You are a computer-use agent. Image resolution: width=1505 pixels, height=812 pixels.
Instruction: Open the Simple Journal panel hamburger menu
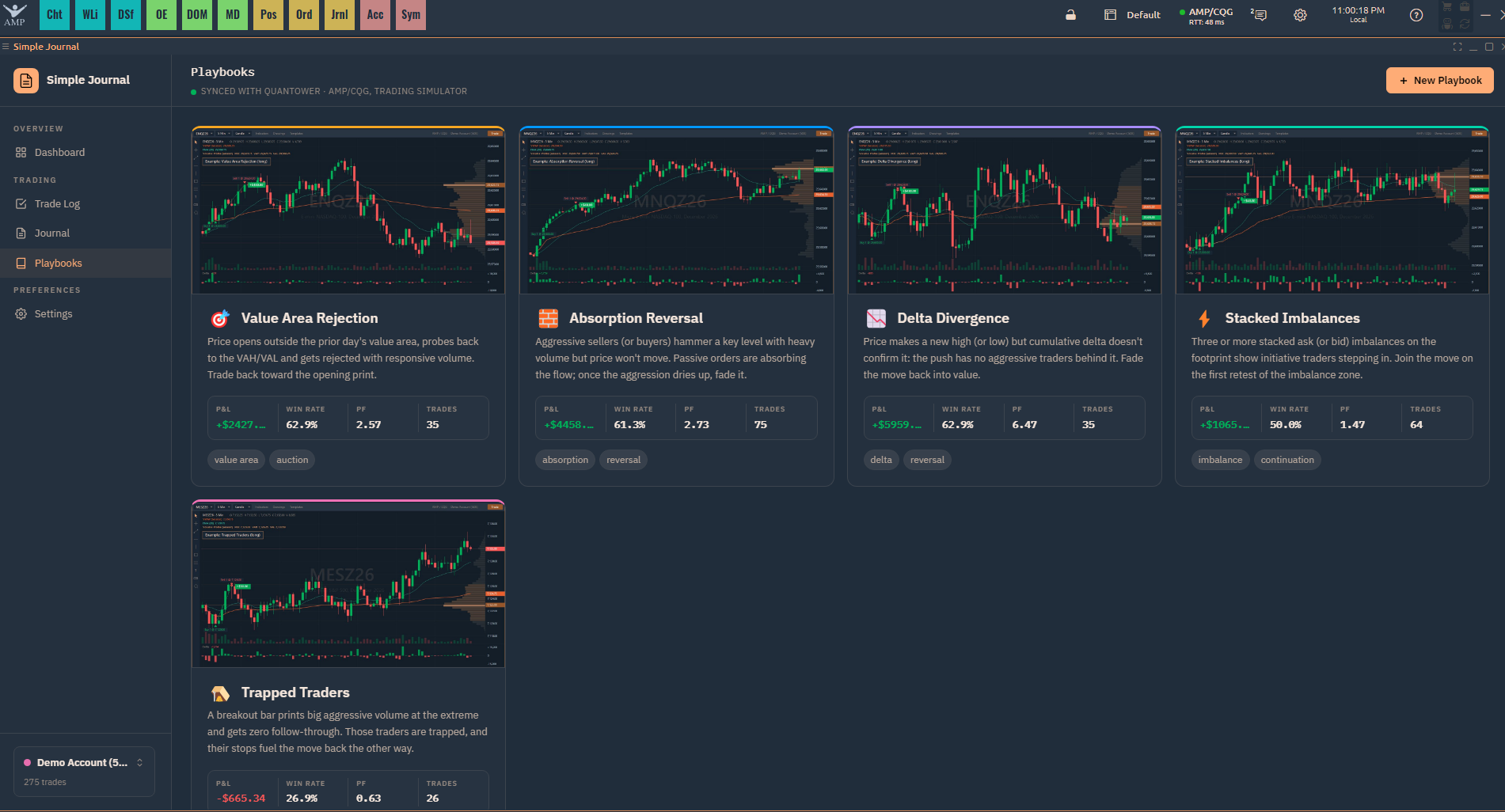(x=6, y=47)
